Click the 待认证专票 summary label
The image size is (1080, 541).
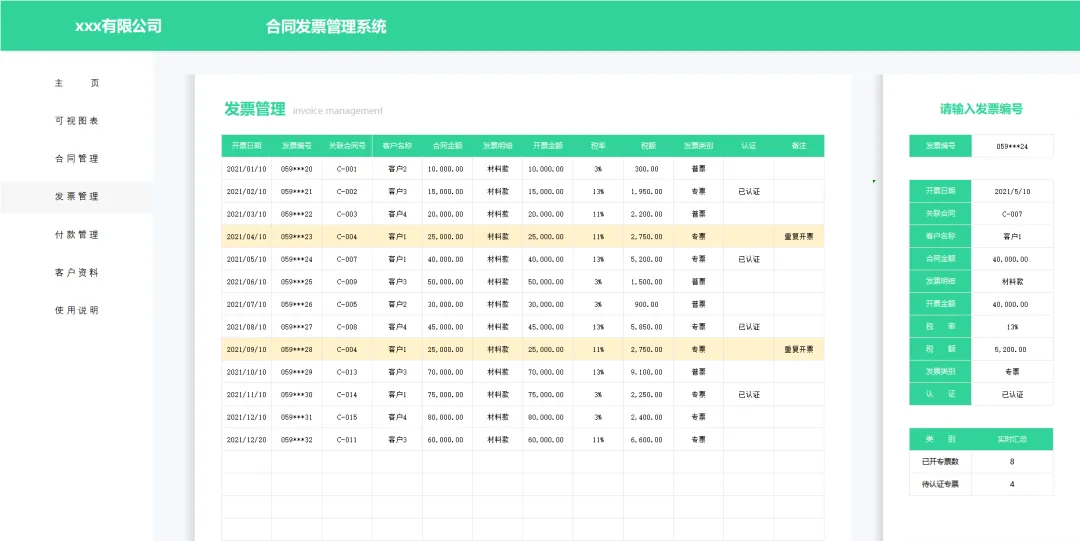click(940, 484)
